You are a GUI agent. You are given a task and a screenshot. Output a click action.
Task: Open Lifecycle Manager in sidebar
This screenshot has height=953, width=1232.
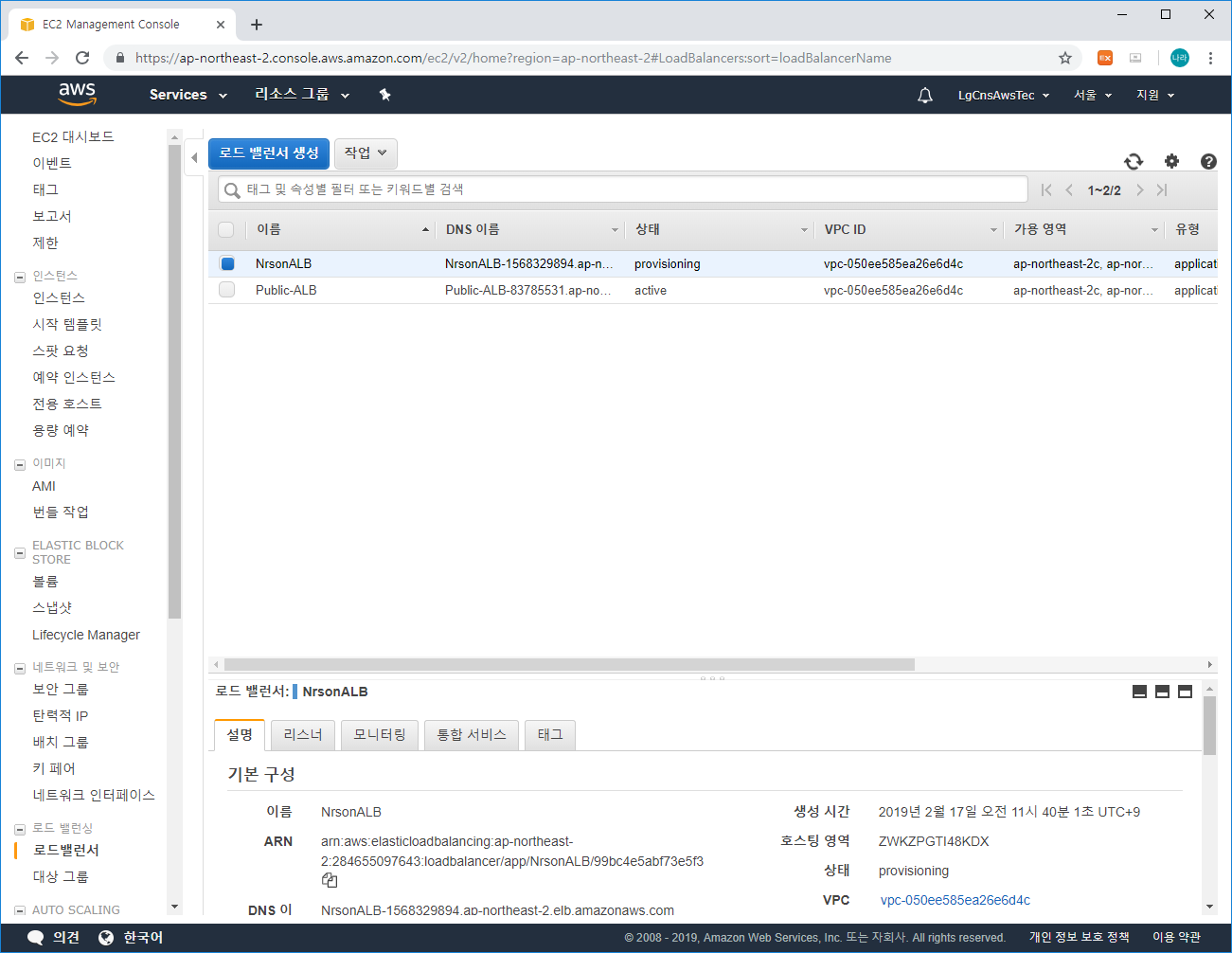click(86, 635)
